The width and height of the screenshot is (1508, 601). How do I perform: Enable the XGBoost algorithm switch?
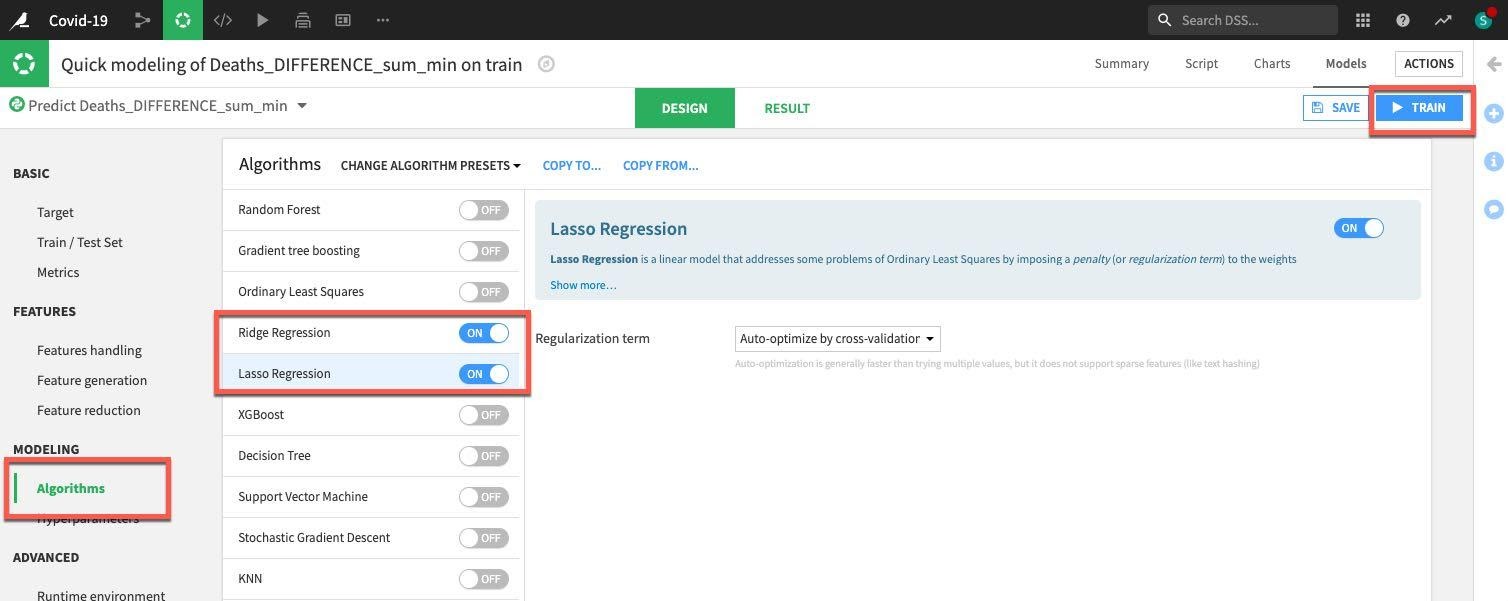(483, 415)
